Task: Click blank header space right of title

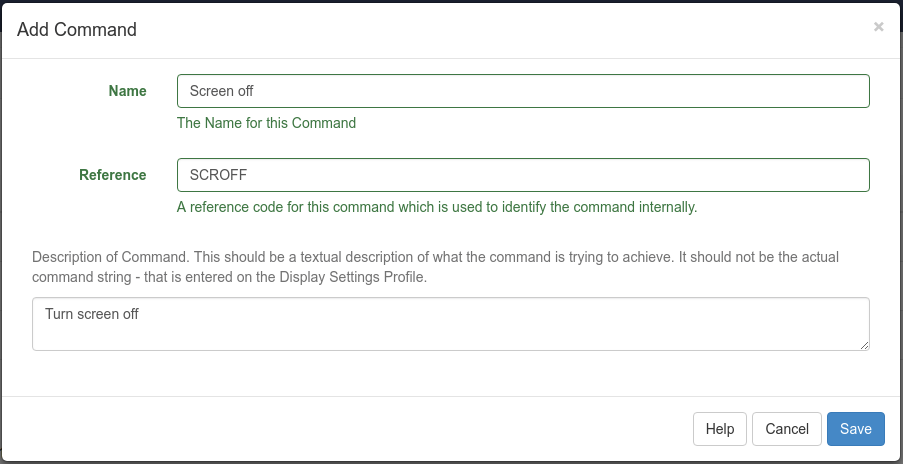Action: (500, 30)
